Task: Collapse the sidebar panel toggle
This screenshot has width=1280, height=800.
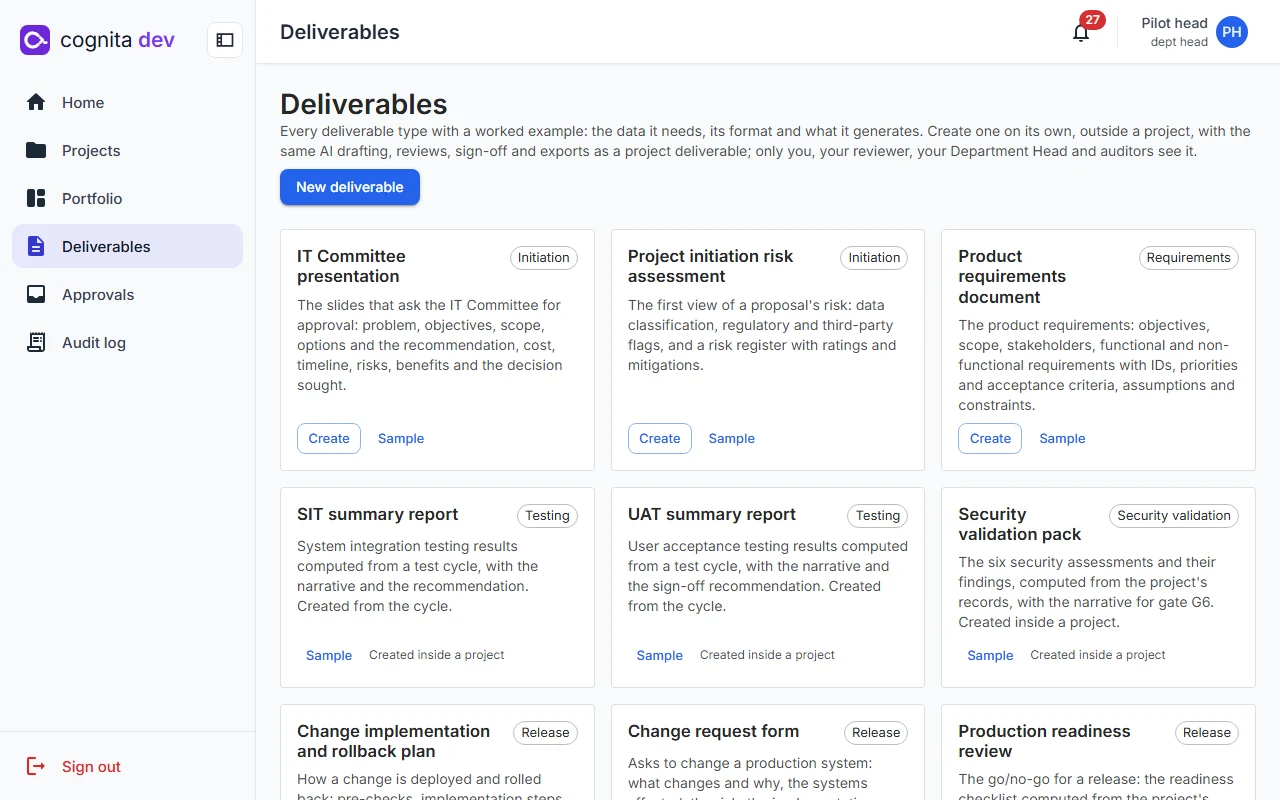Action: tap(225, 40)
